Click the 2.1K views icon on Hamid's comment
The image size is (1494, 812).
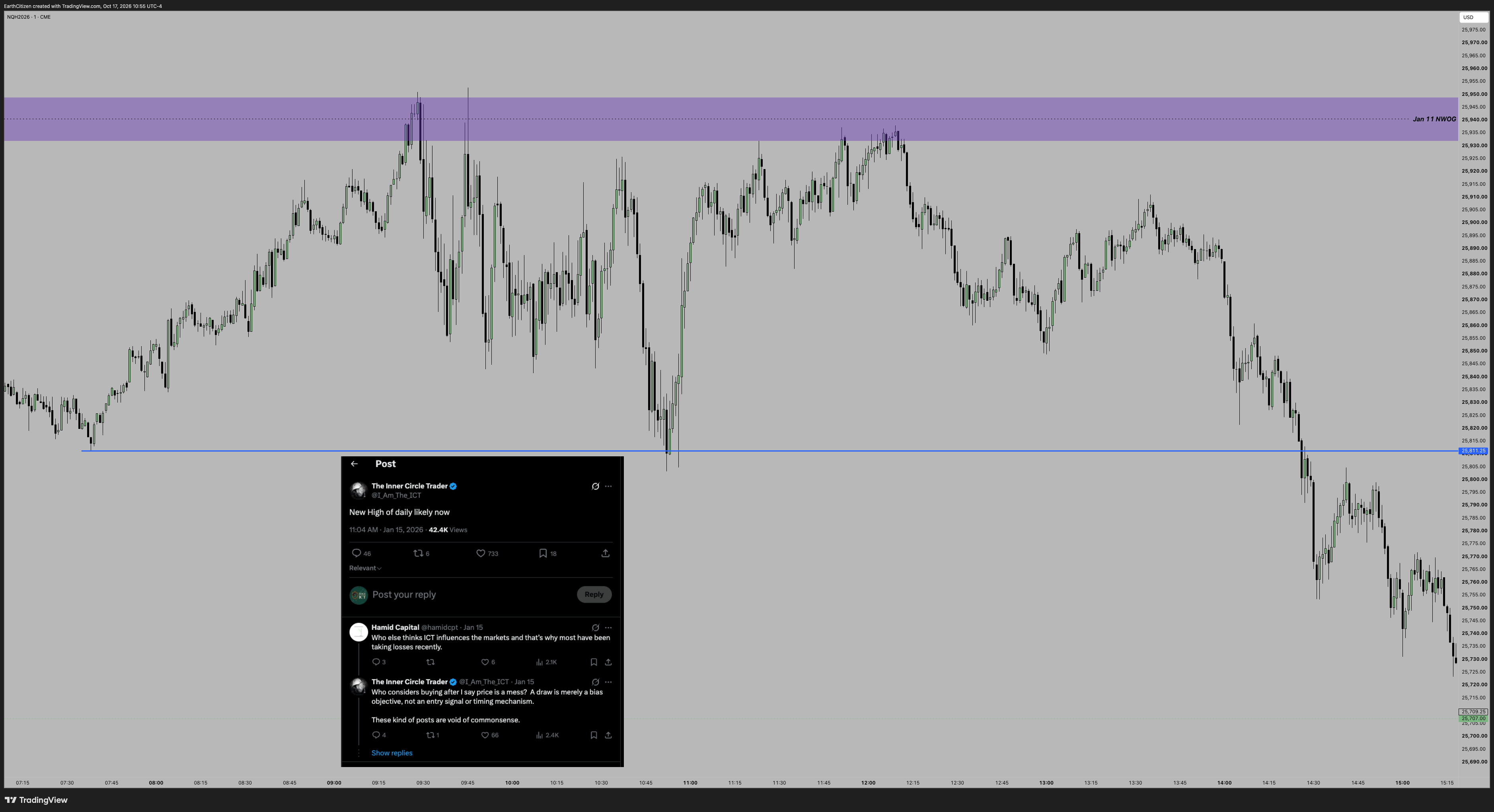click(540, 662)
